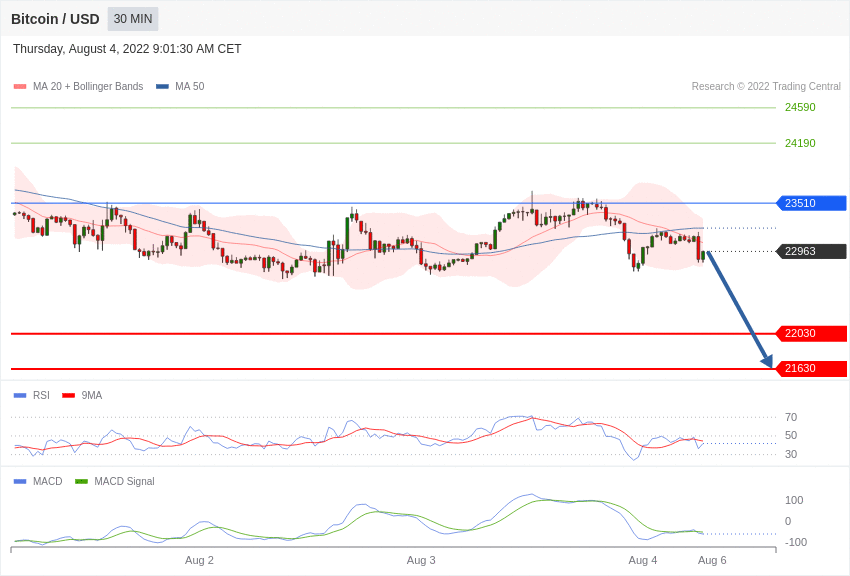The image size is (850, 576).
Task: Click the green MACD Signal legend marker
Action: 81,482
